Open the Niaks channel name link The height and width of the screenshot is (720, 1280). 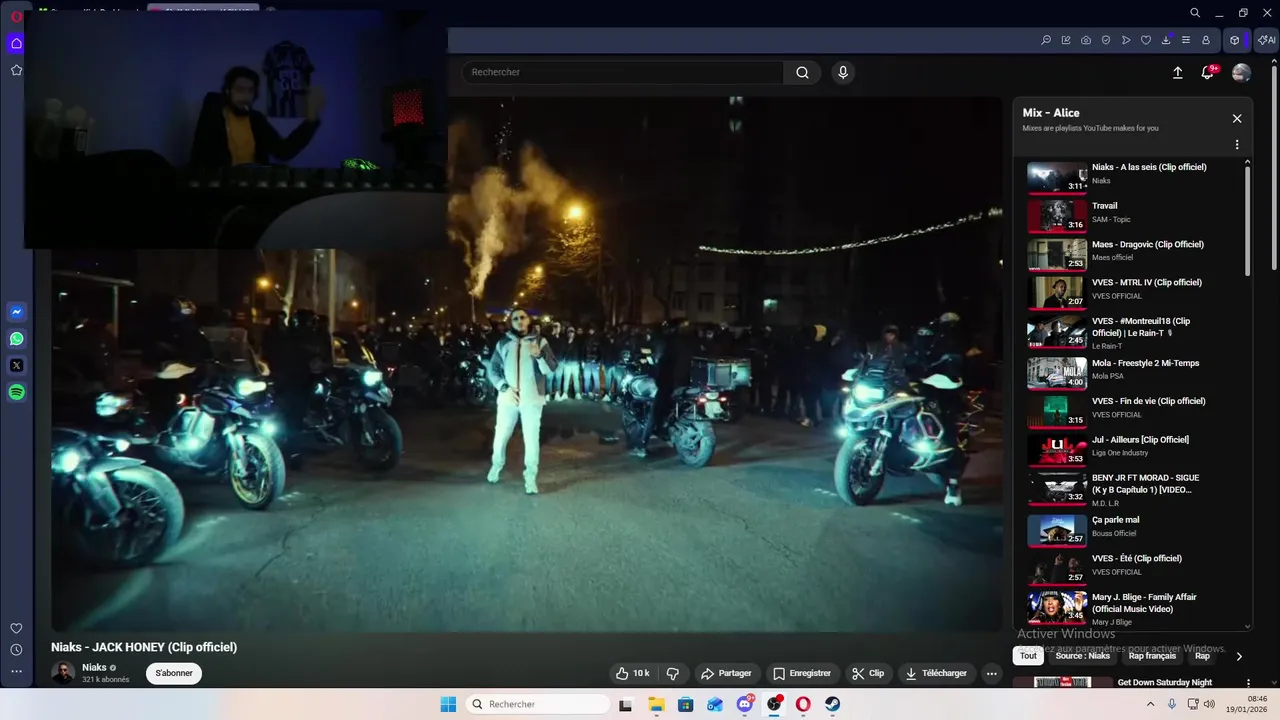tap(94, 667)
